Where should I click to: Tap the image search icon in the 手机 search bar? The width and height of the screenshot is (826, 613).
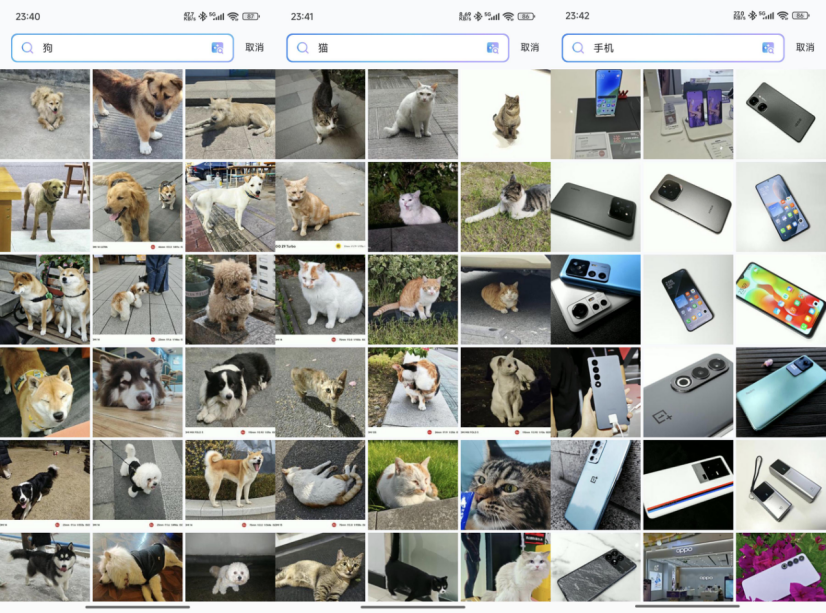[x=768, y=48]
